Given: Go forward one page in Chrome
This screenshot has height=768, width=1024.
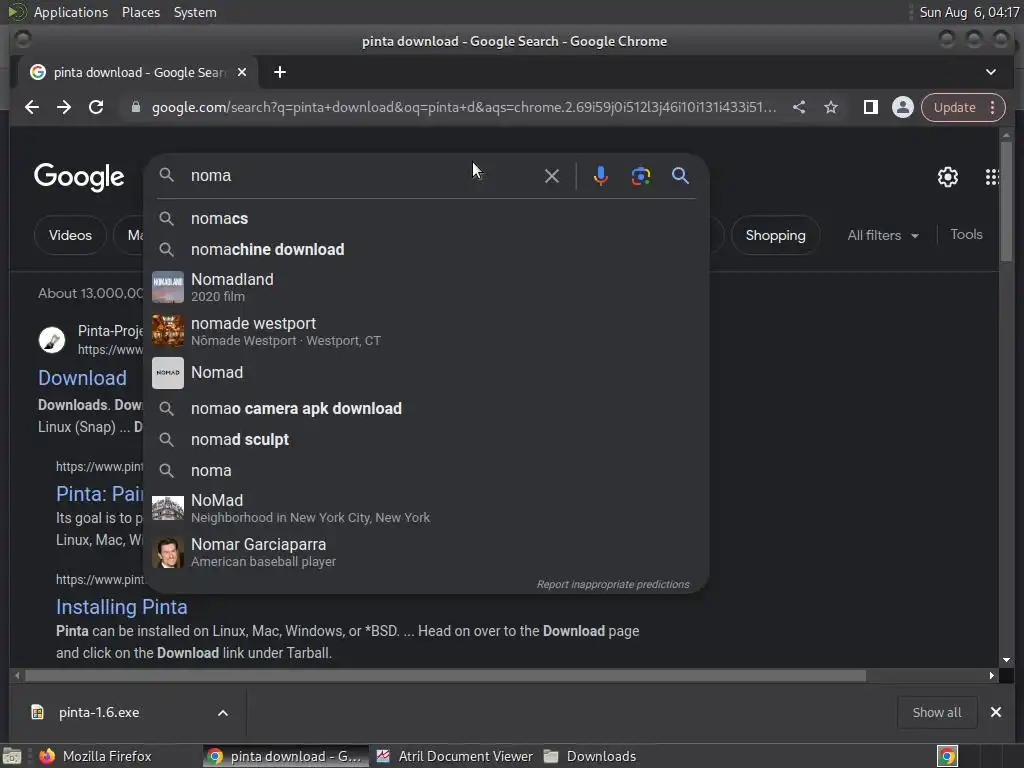Looking at the screenshot, I should [x=64, y=107].
